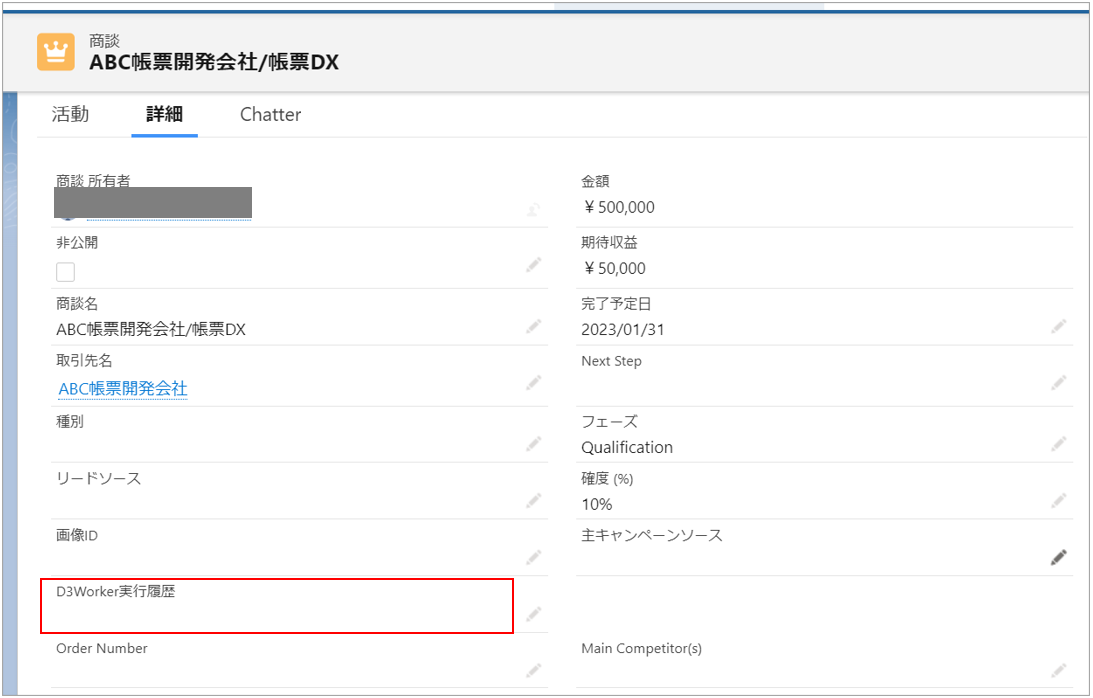The image size is (1093, 698).
Task: Edit 確度 (%) using the pencil icon
Action: (1059, 500)
